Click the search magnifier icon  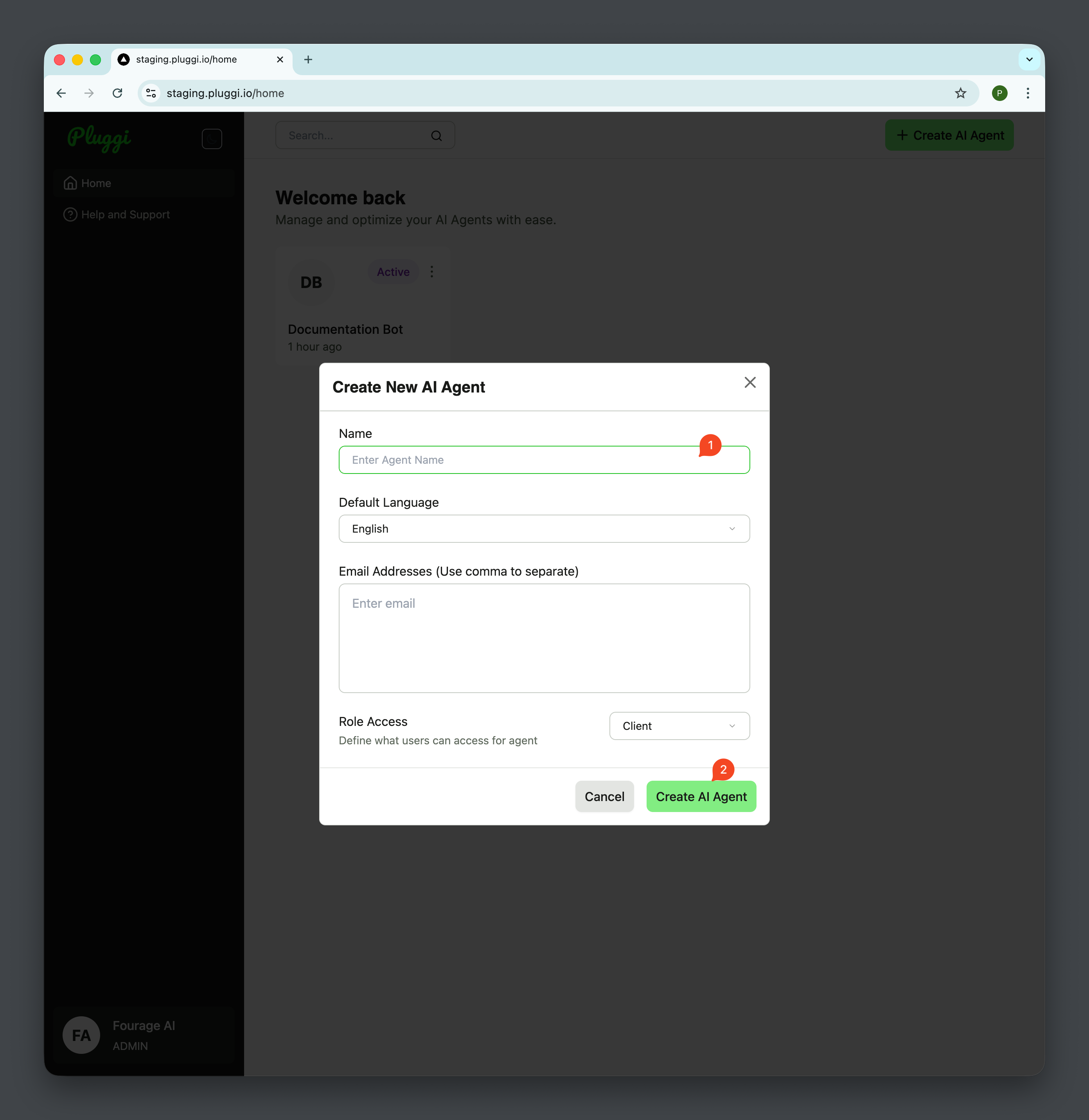coord(436,135)
